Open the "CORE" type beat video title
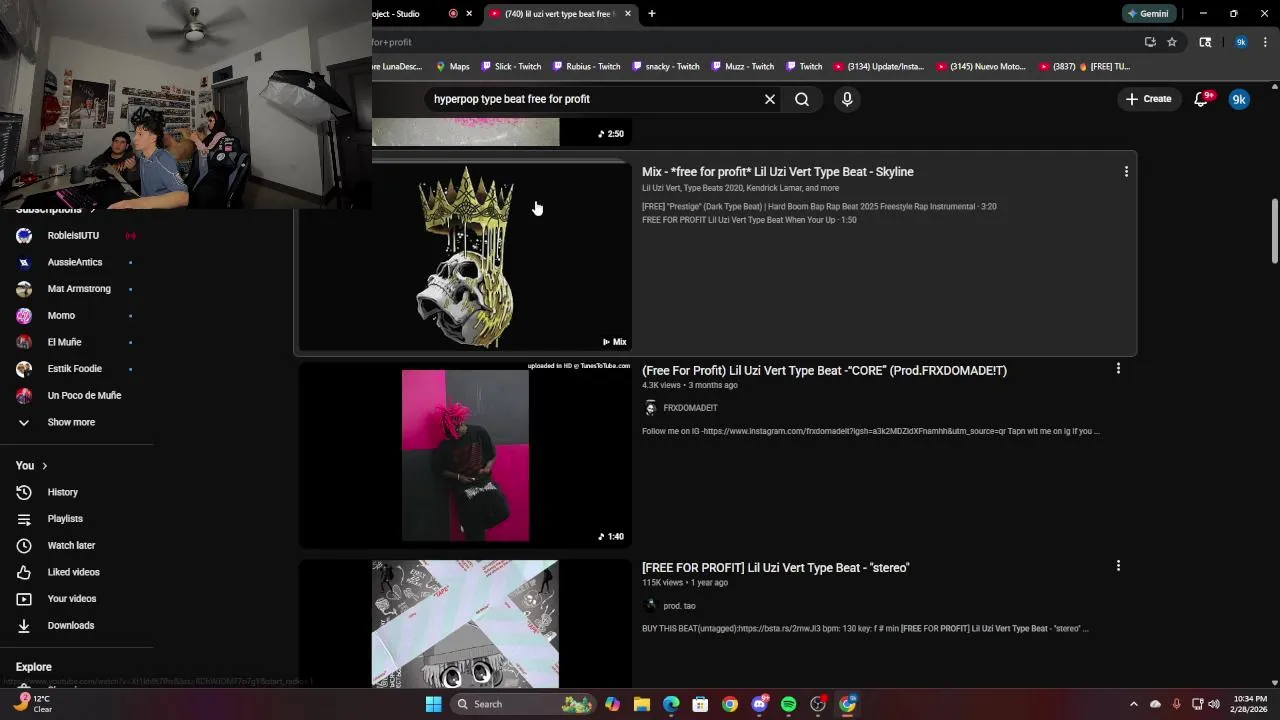The width and height of the screenshot is (1280, 720). click(x=824, y=370)
